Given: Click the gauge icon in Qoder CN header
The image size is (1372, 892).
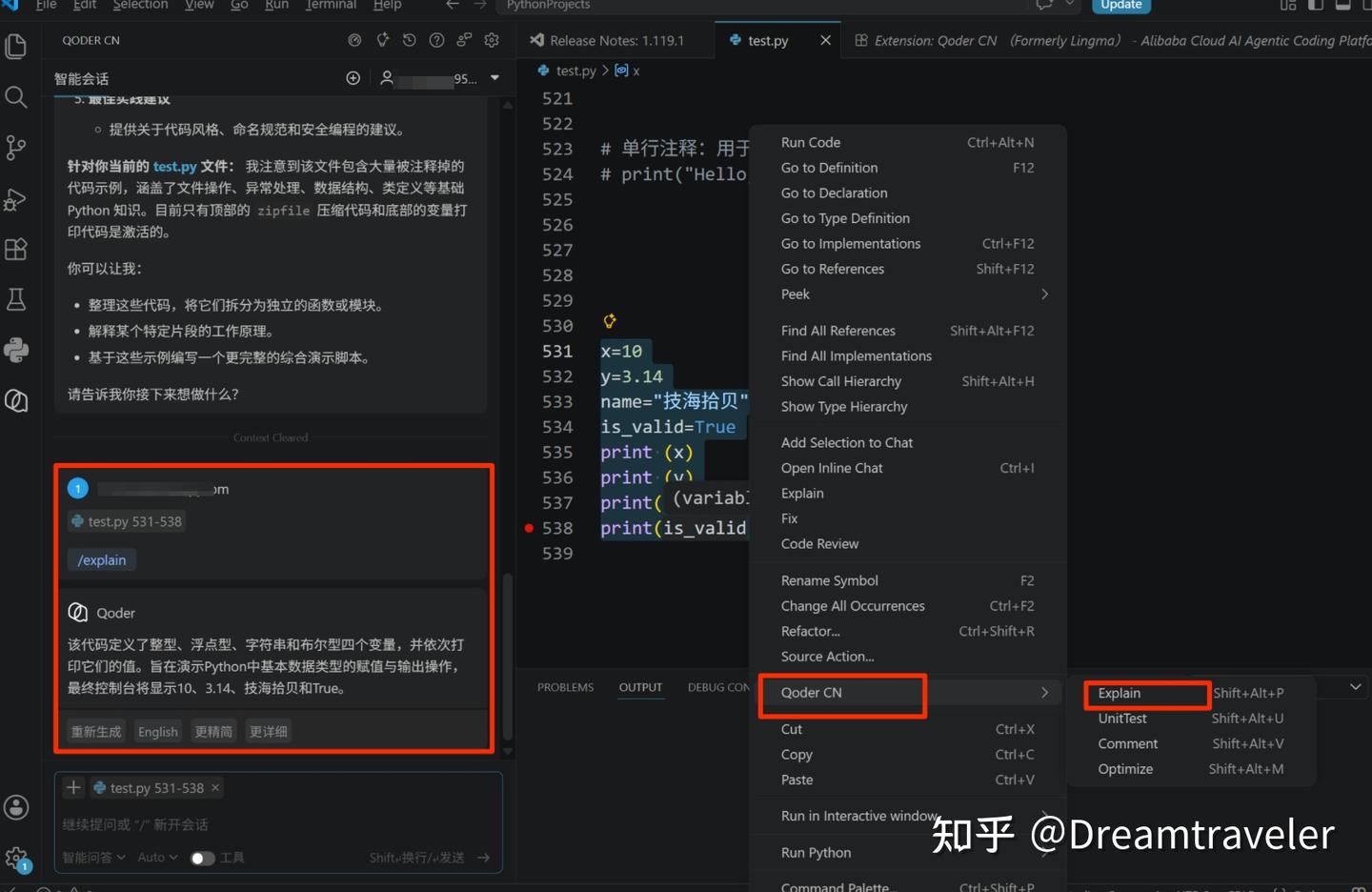Looking at the screenshot, I should pos(354,40).
